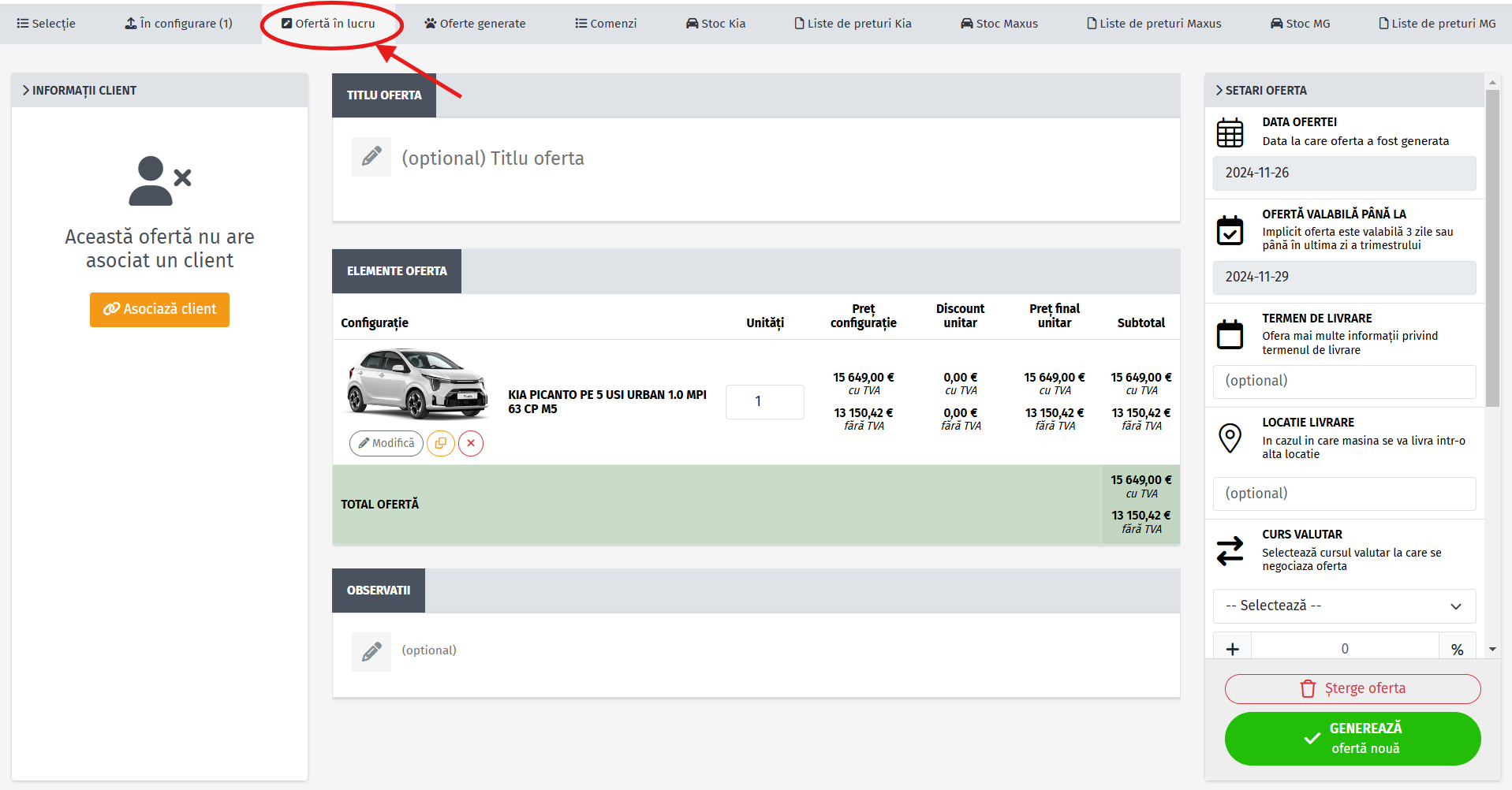Screen dimensions: 1512x790
Task: Go to Oferte generate tab
Action: pyautogui.click(x=475, y=24)
